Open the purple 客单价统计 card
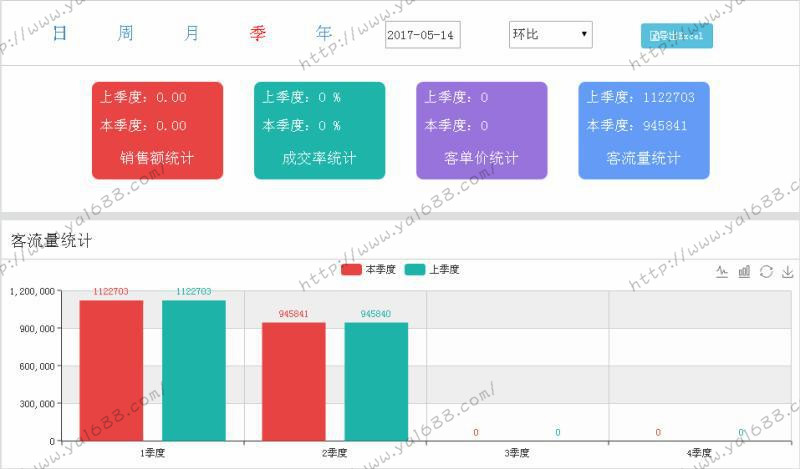The height and width of the screenshot is (469, 800). click(x=481, y=130)
